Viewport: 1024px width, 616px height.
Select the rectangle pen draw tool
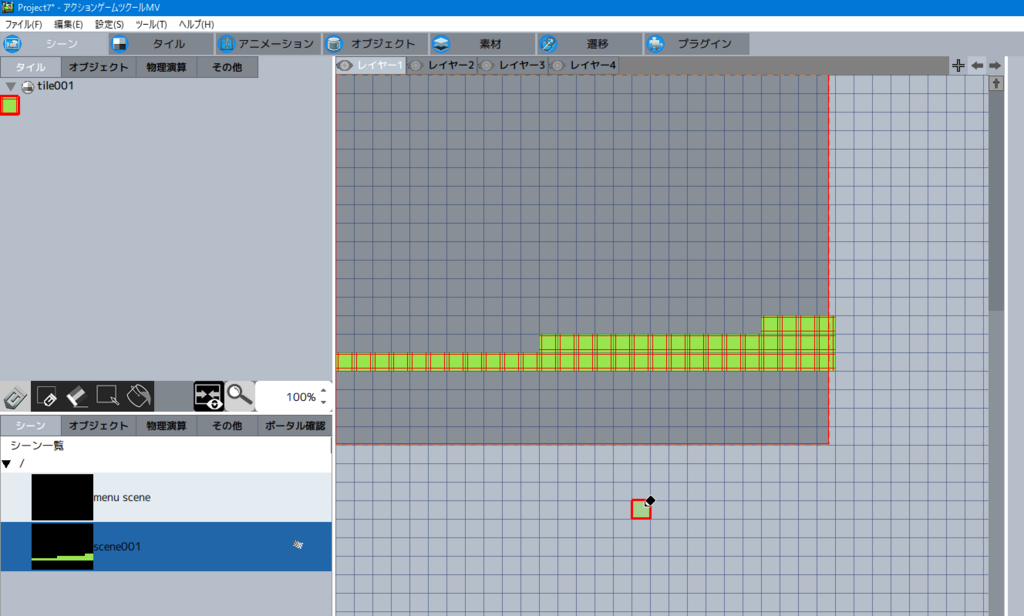pyautogui.click(x=107, y=397)
